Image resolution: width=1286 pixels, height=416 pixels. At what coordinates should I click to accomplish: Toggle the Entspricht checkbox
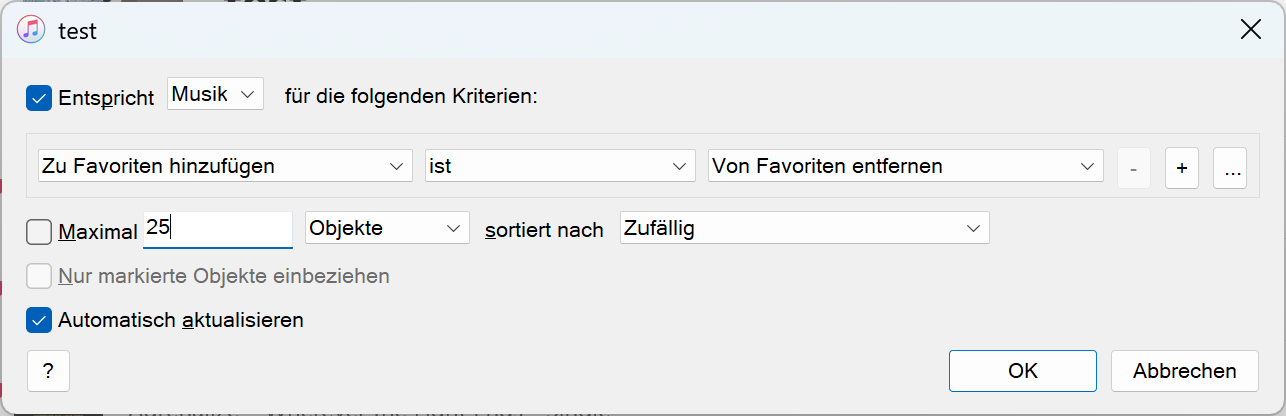point(39,97)
